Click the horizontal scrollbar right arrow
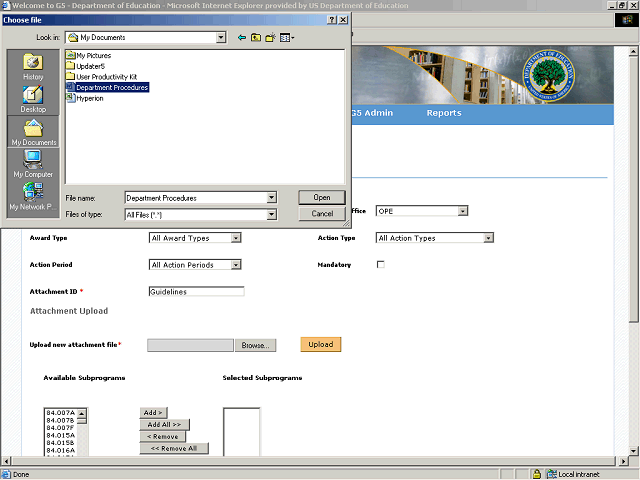Screen dimensions: 640x480 [623, 461]
